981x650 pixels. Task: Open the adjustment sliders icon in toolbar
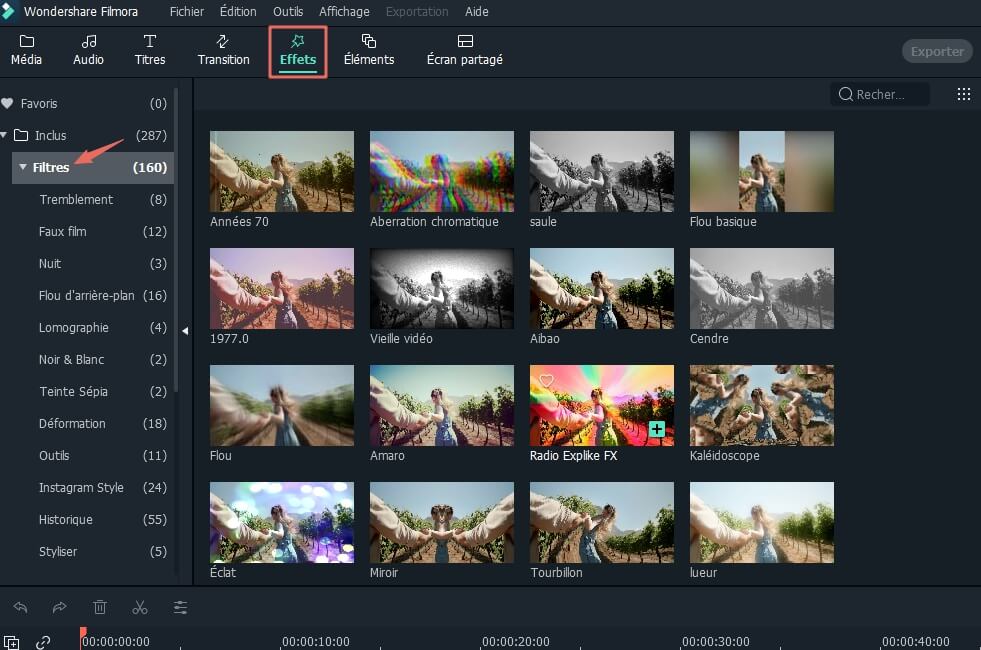178,606
